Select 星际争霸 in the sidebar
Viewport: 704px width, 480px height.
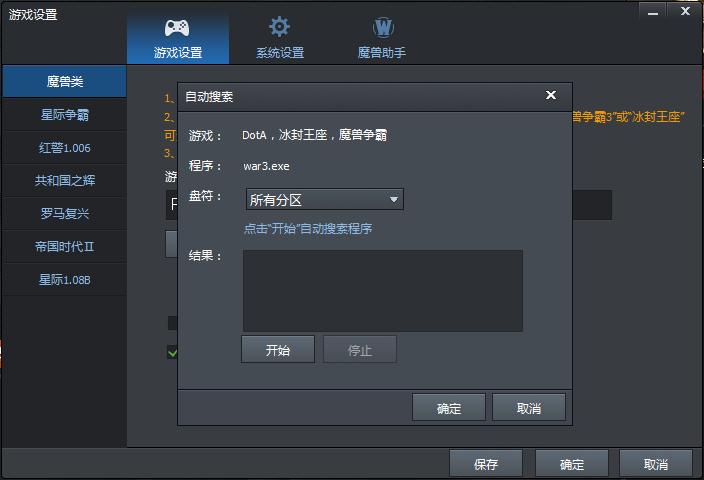[x=65, y=114]
